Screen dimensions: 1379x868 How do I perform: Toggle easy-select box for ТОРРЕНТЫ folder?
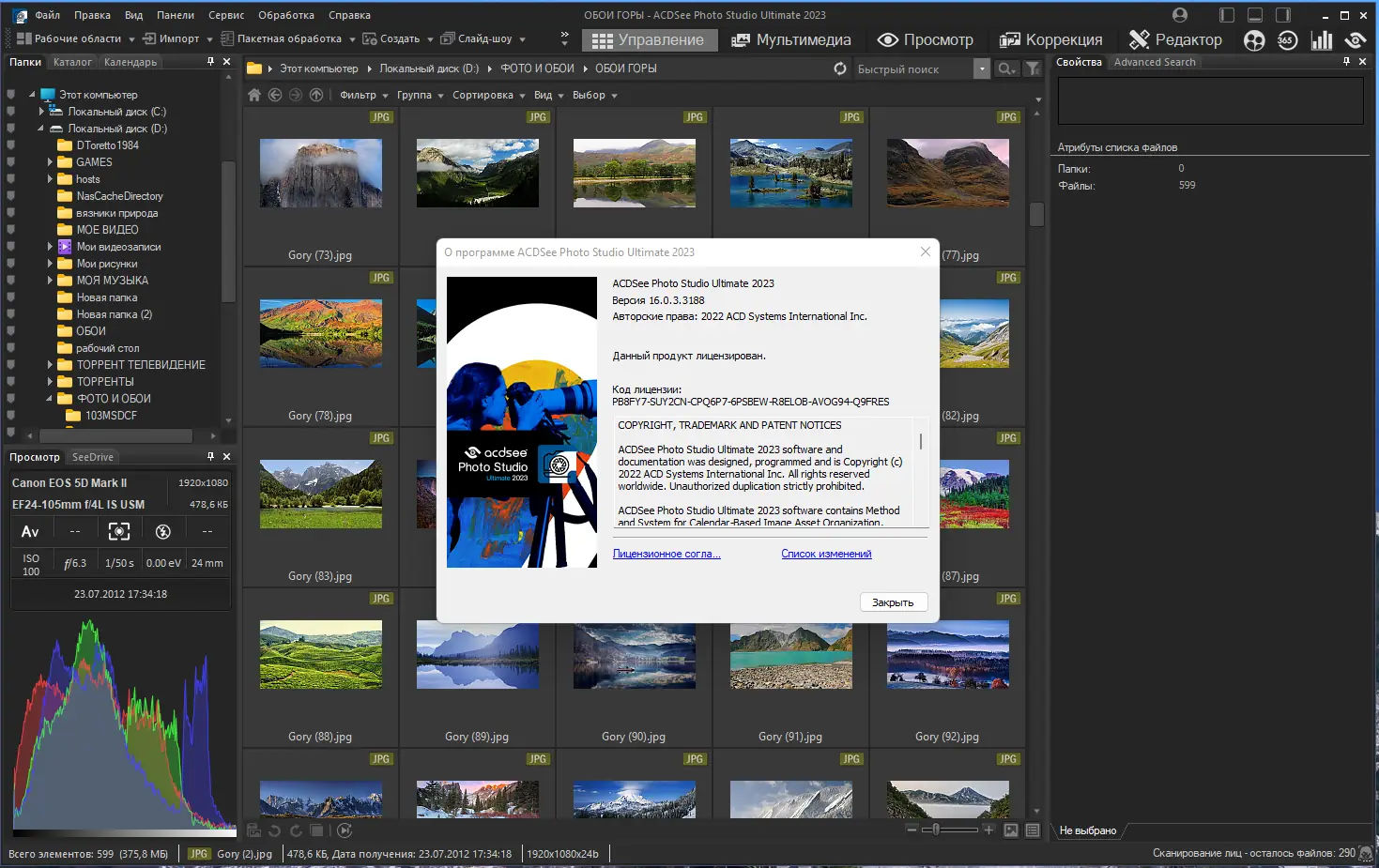[10, 382]
